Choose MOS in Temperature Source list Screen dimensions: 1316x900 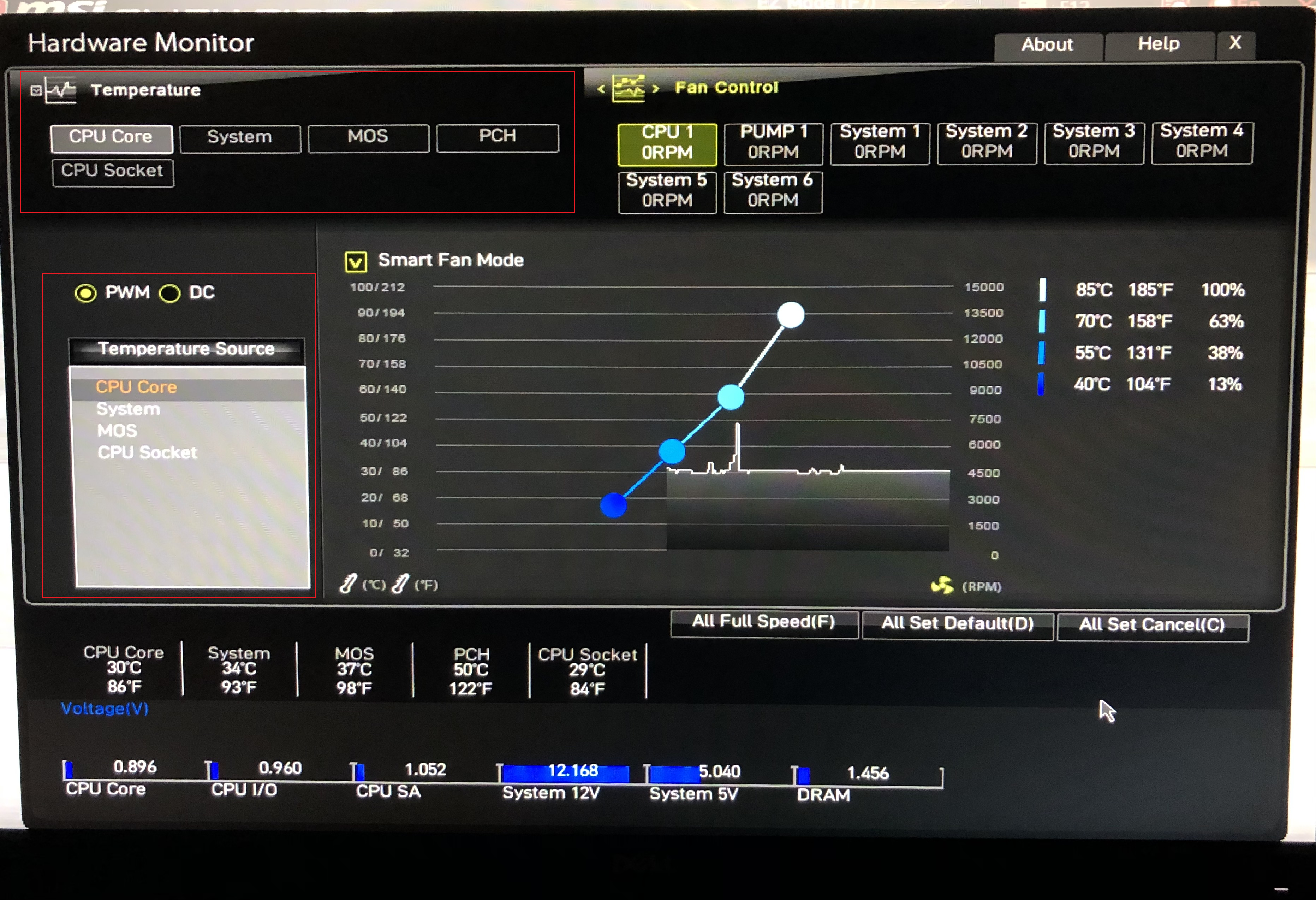(117, 431)
